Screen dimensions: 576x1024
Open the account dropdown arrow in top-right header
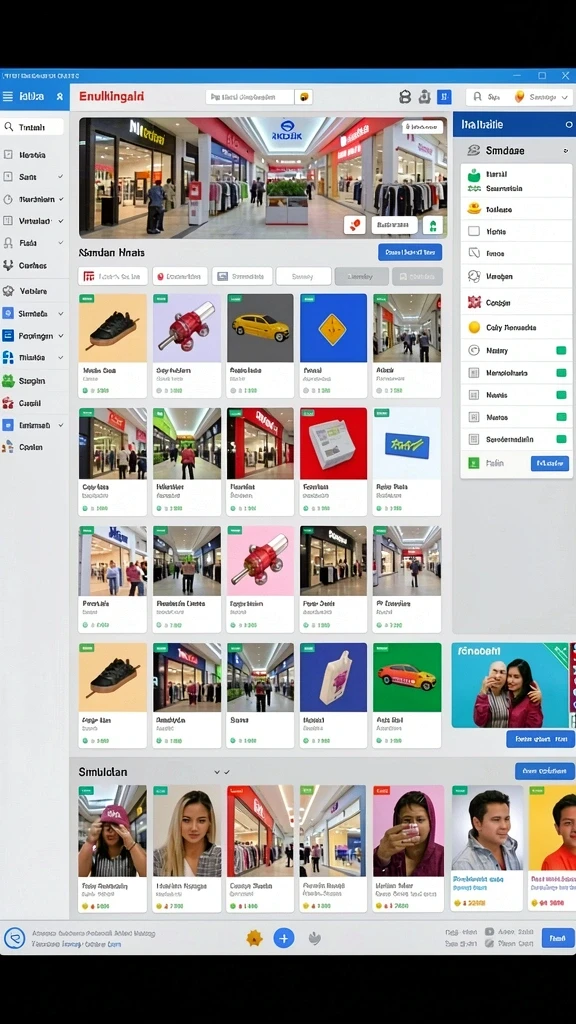(x=564, y=97)
